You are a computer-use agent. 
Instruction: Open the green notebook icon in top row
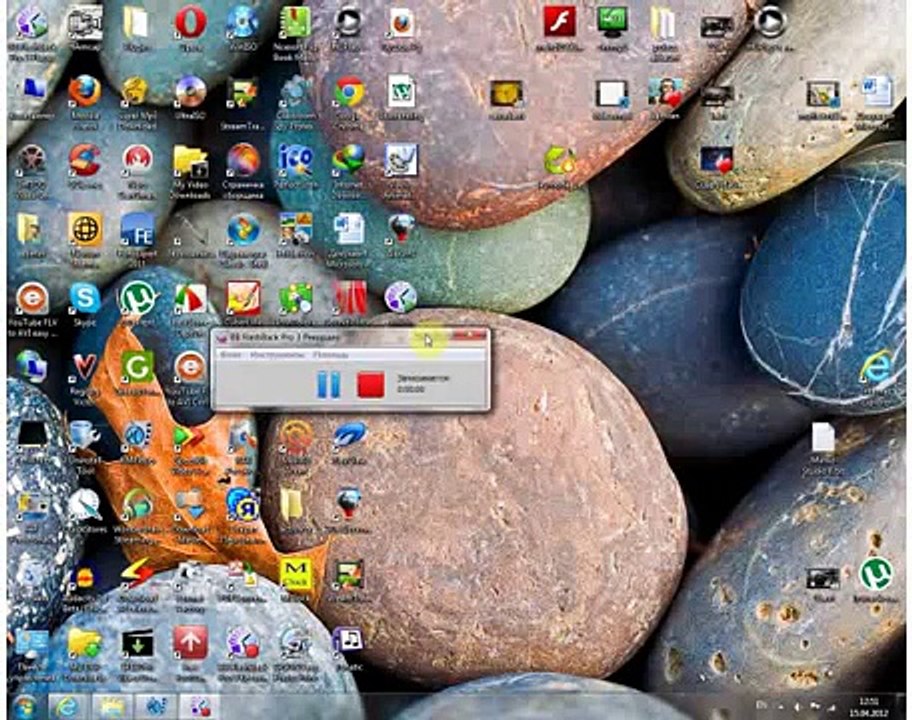(x=295, y=23)
